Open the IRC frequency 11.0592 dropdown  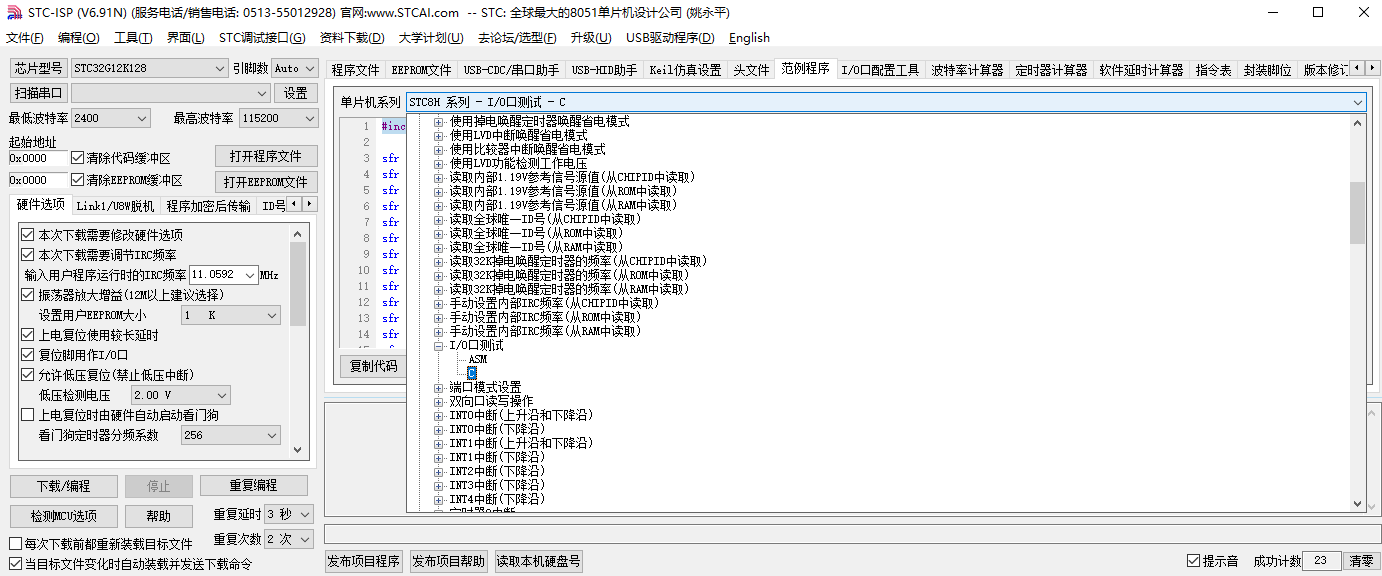pyautogui.click(x=223, y=275)
